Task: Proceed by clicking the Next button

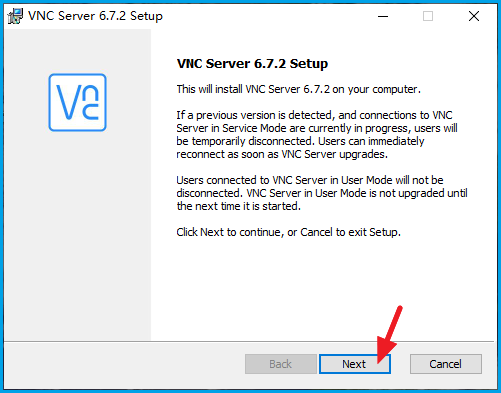Action: (x=355, y=364)
